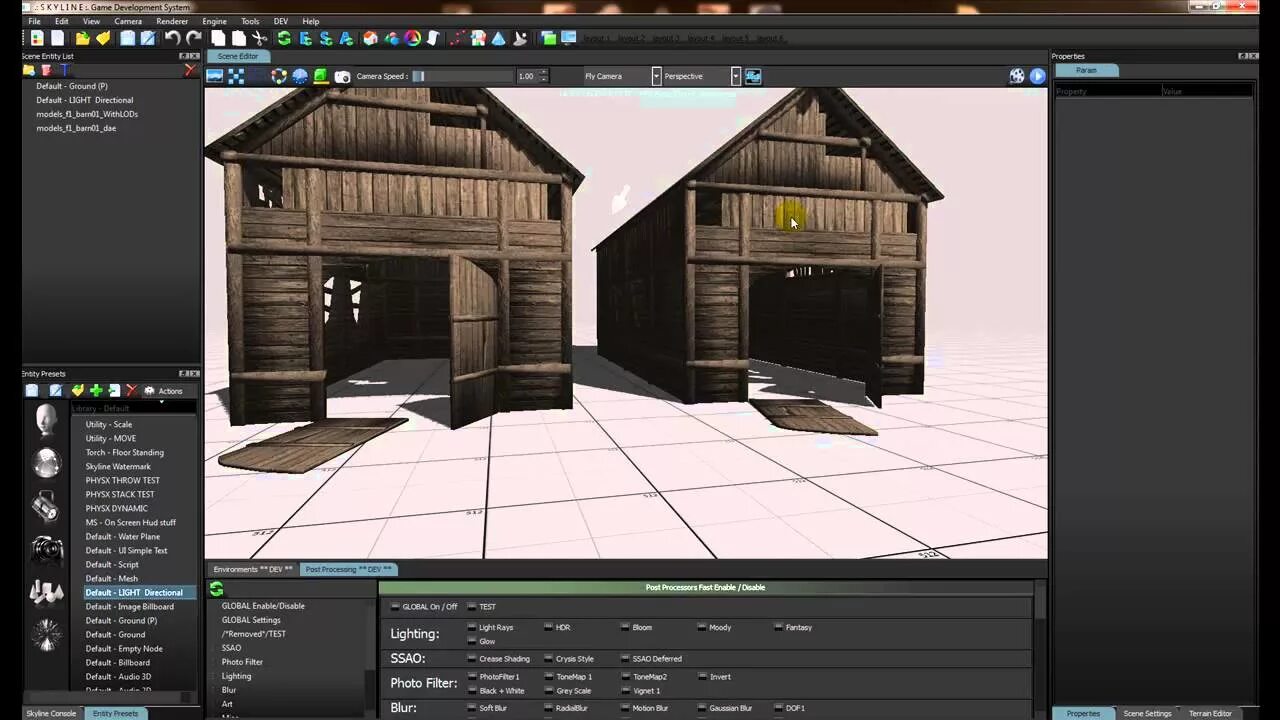
Task: Click the film reel icon near play button
Action: coord(1017,76)
